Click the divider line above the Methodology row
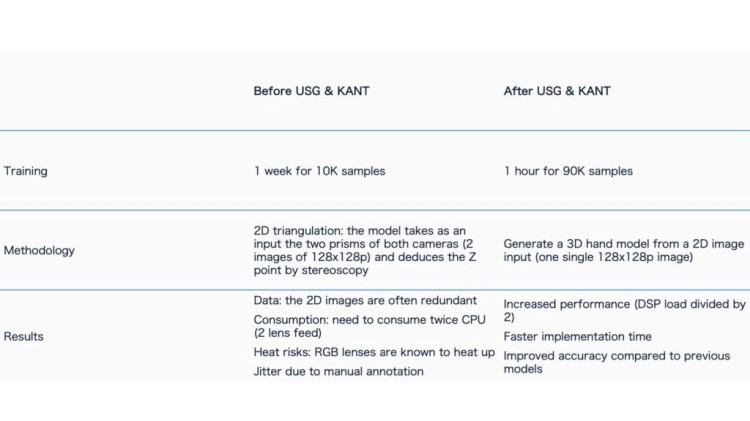The image size is (750, 421). (375, 210)
